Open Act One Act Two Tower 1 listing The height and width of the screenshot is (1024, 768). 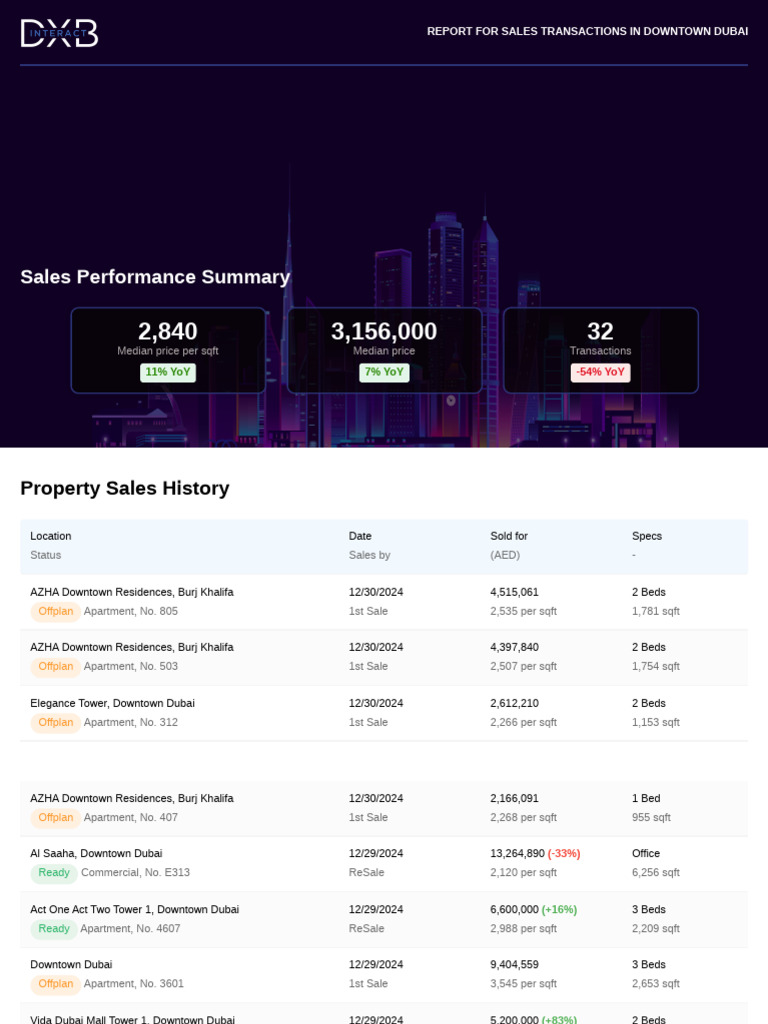tap(134, 910)
